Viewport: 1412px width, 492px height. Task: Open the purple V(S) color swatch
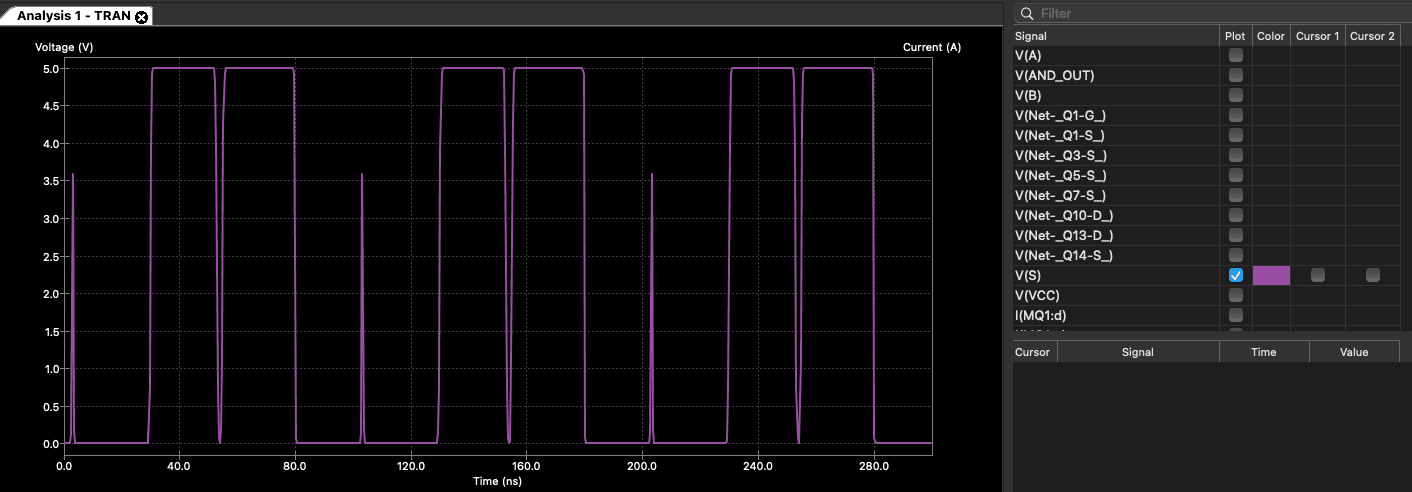click(x=1271, y=275)
